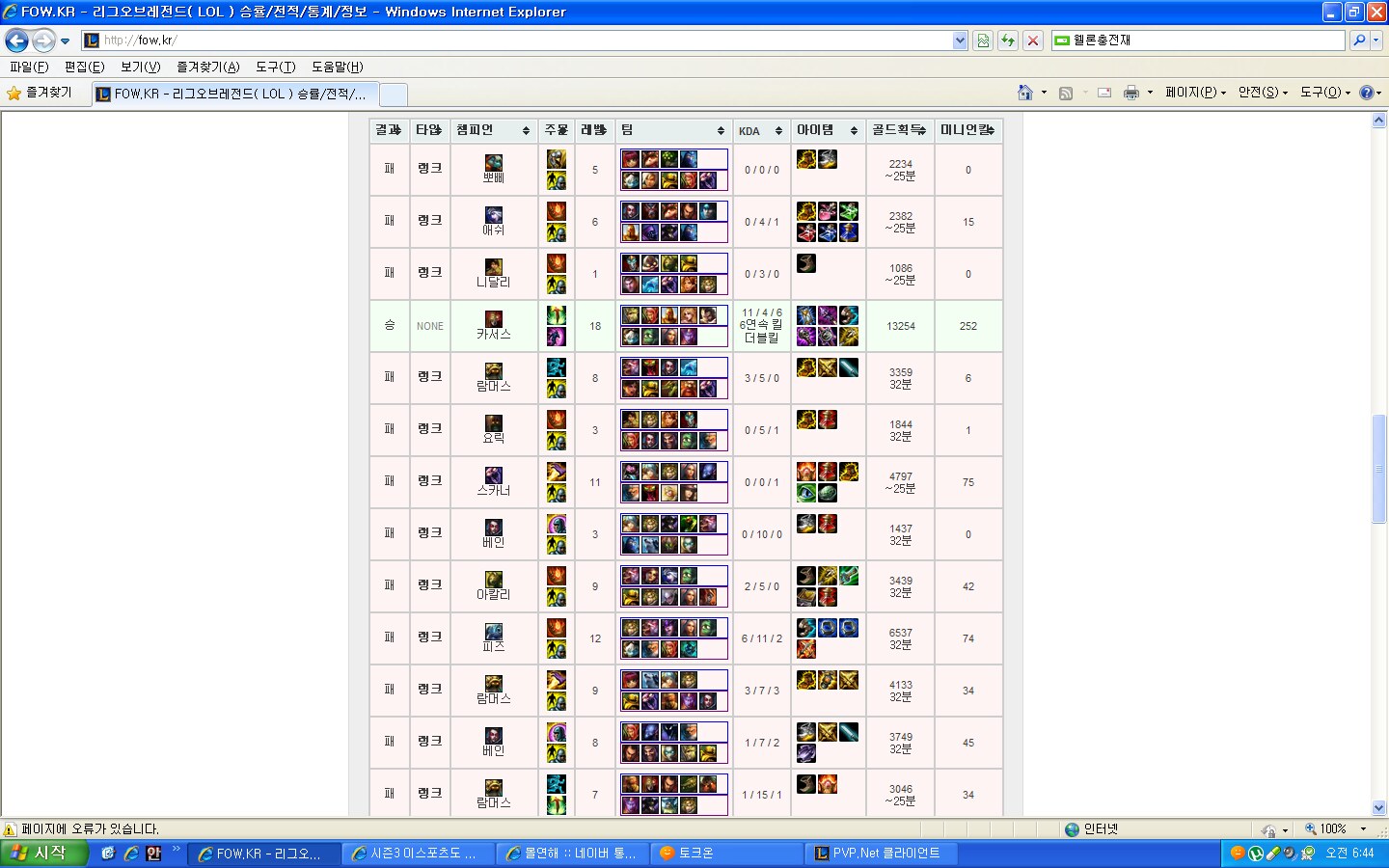Click the Read Mail envelope icon

(1104, 93)
